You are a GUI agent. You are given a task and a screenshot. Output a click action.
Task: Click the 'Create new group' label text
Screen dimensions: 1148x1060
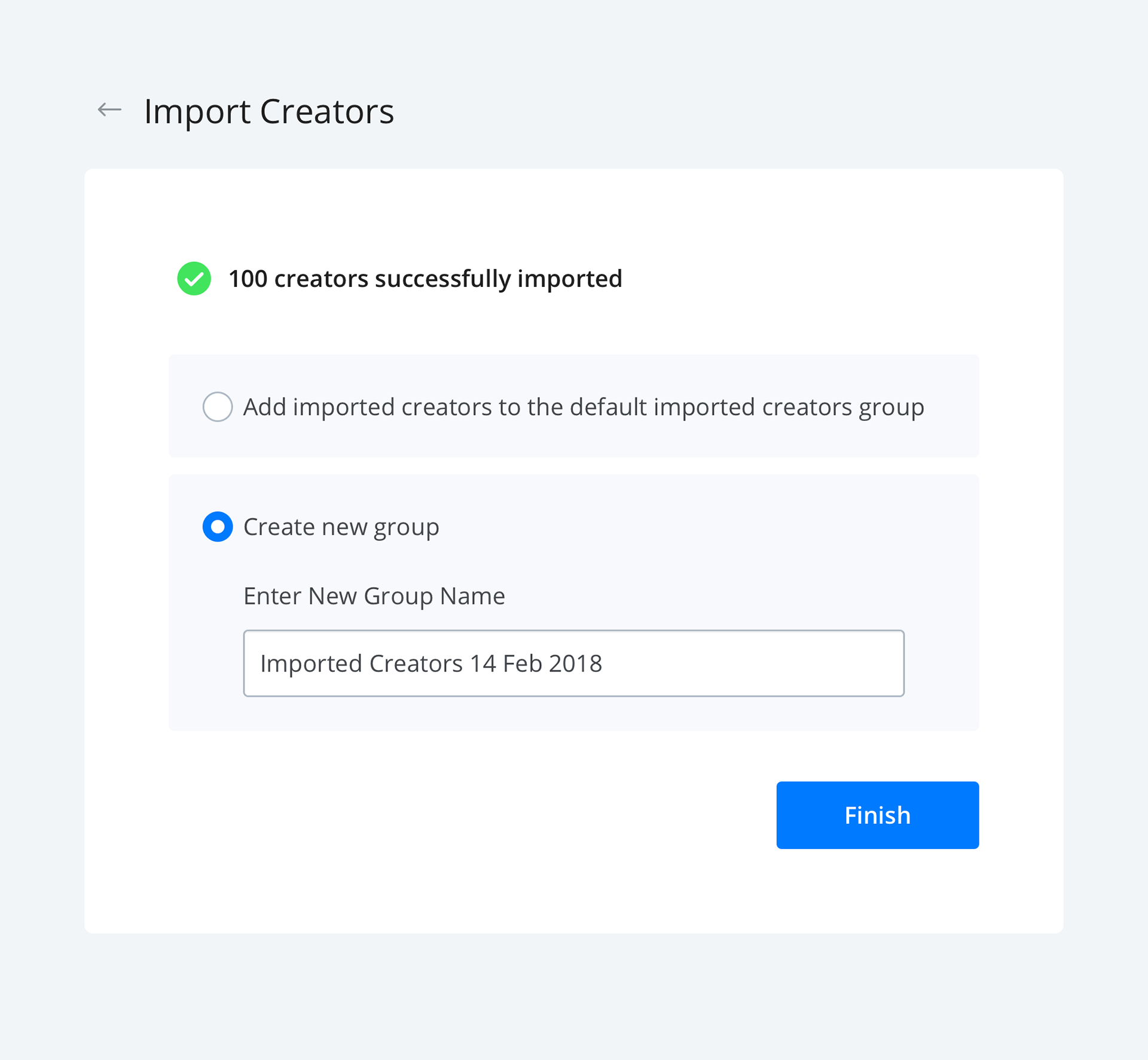(x=341, y=527)
